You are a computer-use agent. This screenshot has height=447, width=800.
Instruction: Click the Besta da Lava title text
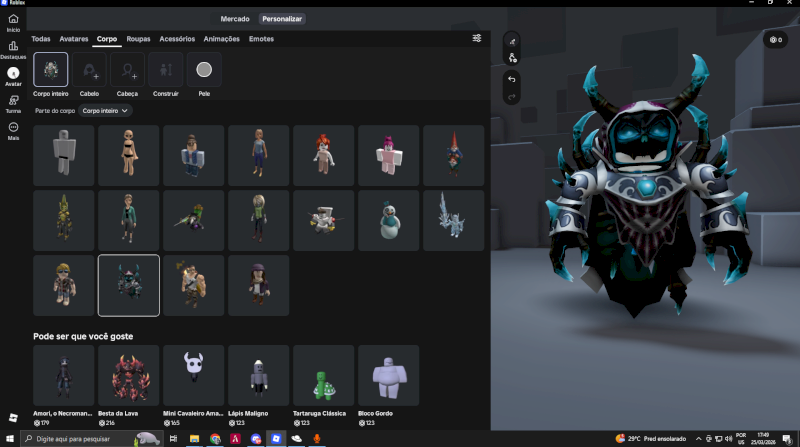tap(118, 413)
